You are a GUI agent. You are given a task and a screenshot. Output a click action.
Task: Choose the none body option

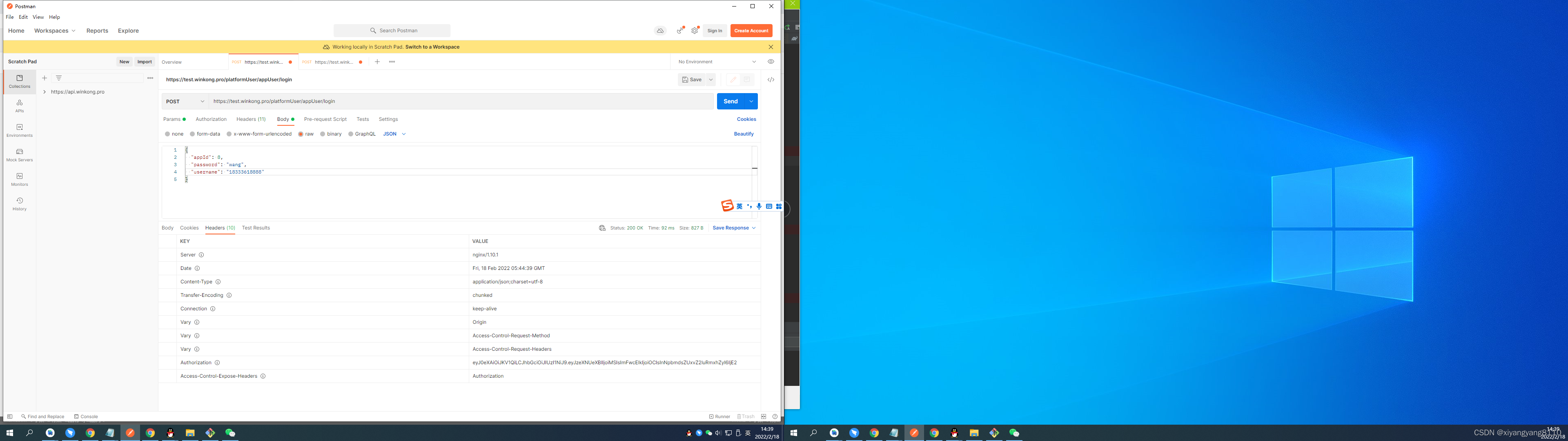(x=168, y=134)
